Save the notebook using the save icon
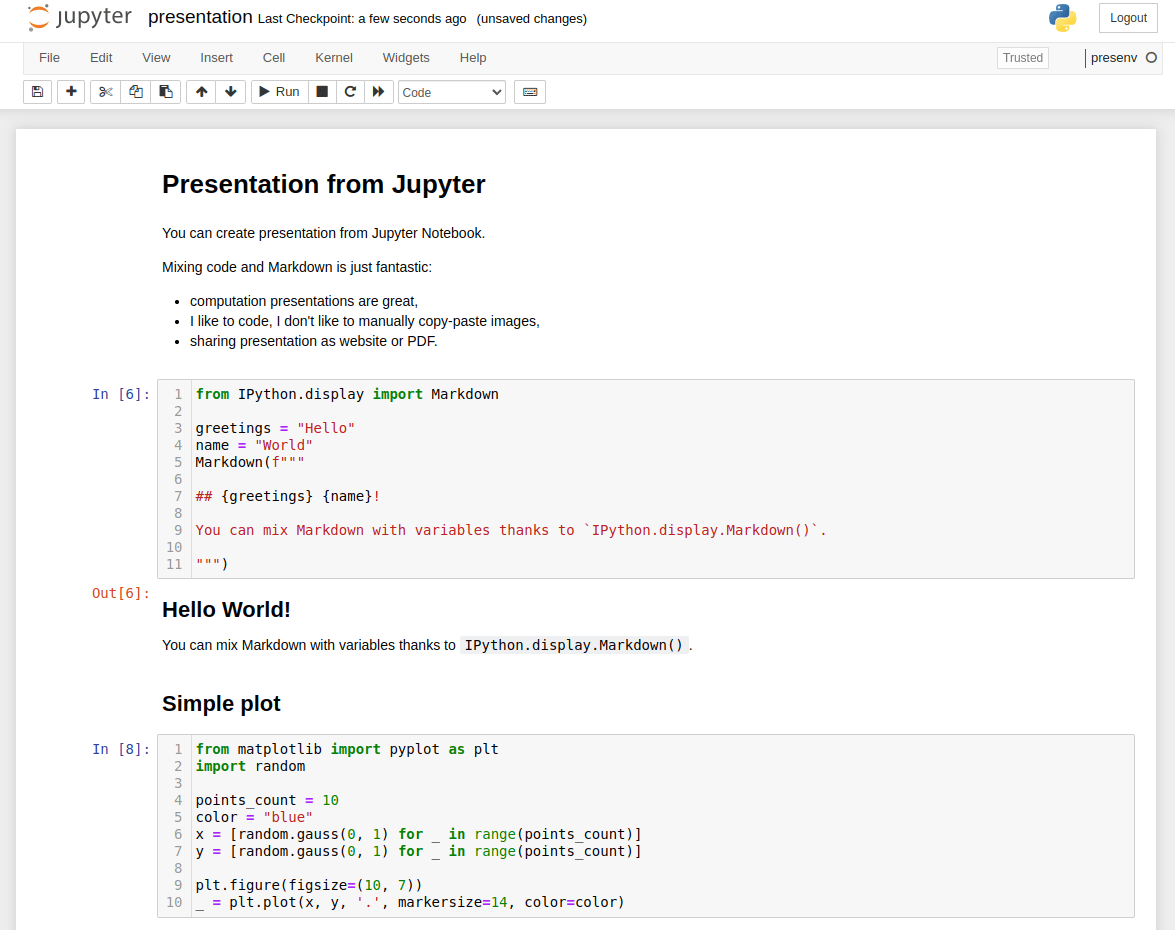1175x930 pixels. [x=37, y=91]
